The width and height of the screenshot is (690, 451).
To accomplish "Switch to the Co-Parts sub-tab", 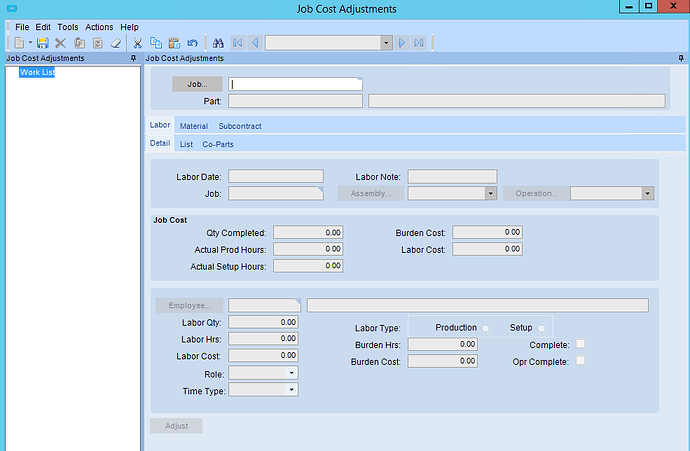I will (x=218, y=144).
